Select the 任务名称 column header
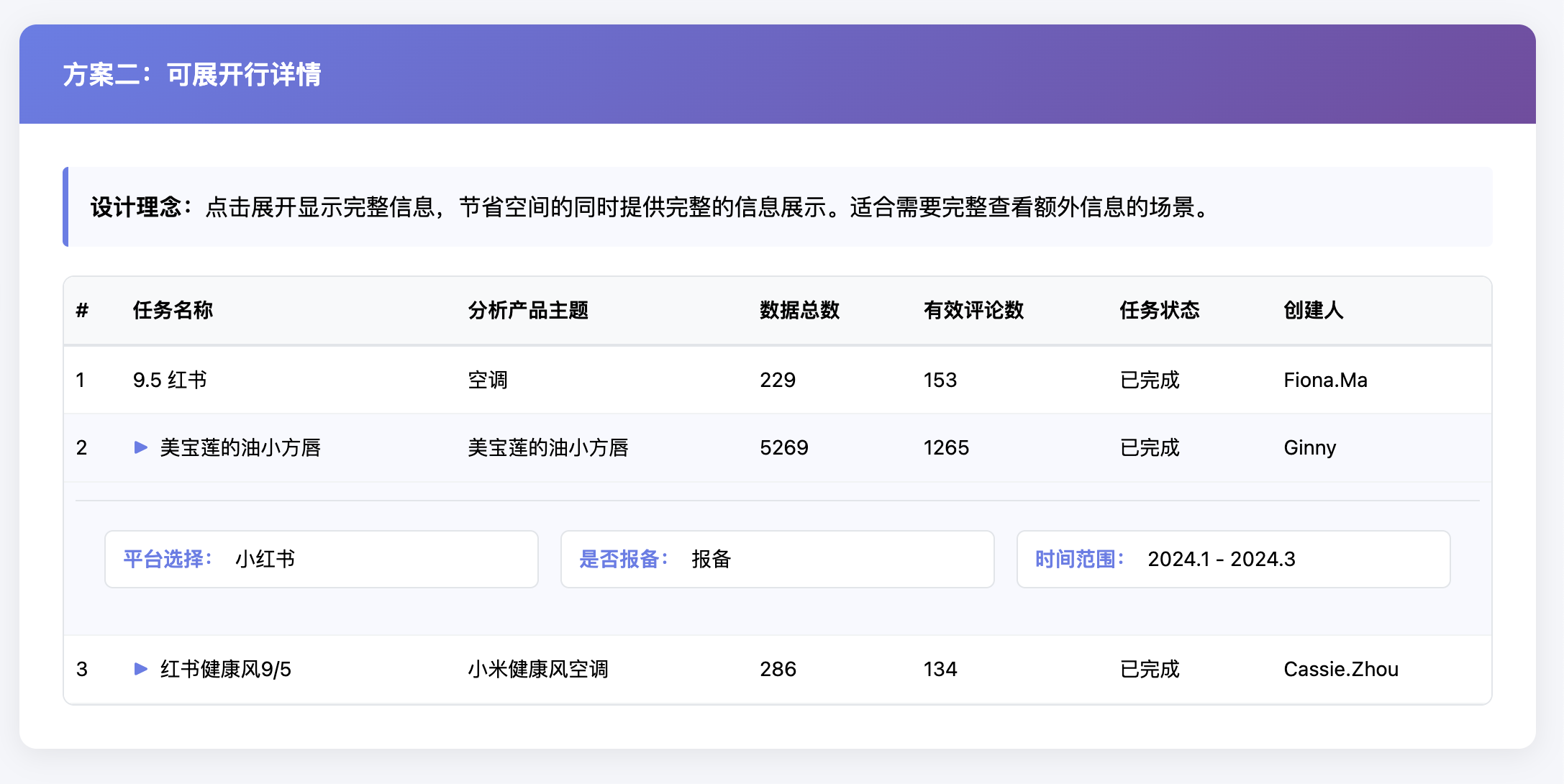This screenshot has width=1564, height=784. [x=172, y=310]
